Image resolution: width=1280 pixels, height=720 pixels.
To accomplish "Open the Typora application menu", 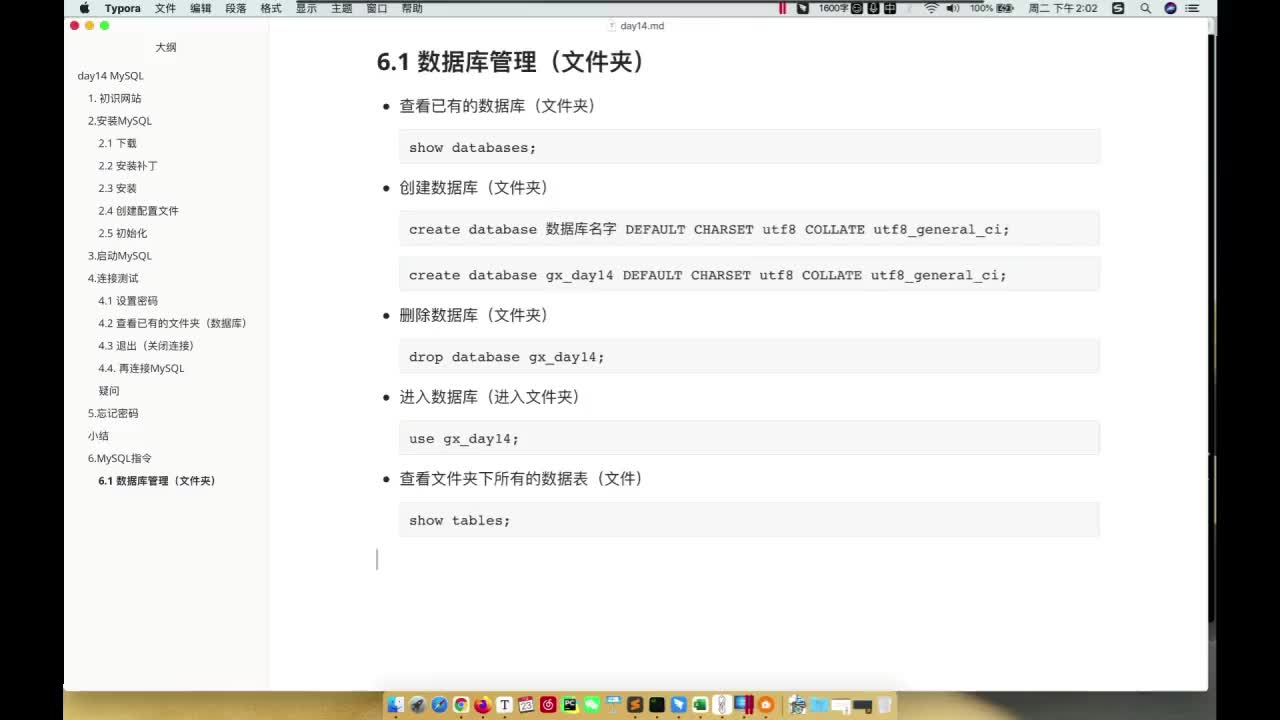I will click(122, 8).
